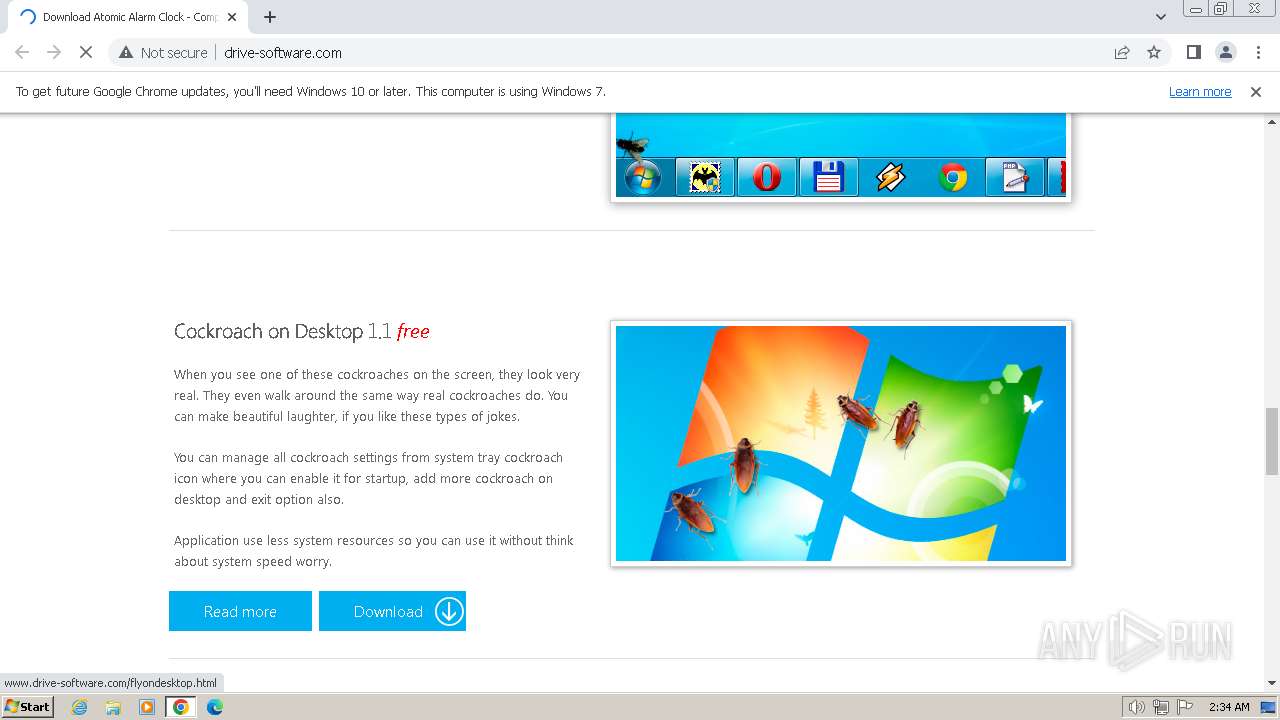Viewport: 1280px width, 720px height.
Task: Switch to Chrome in the taskbar
Action: [x=181, y=707]
